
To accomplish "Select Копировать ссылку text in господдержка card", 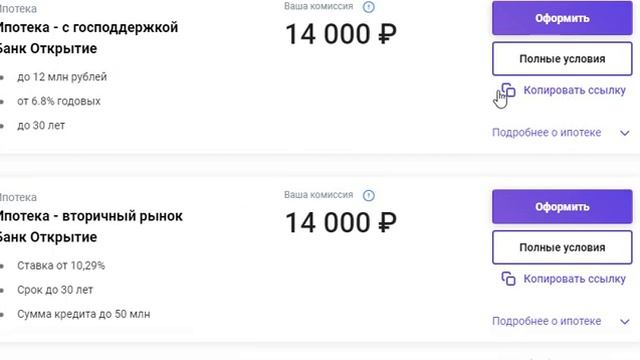I will [574, 90].
